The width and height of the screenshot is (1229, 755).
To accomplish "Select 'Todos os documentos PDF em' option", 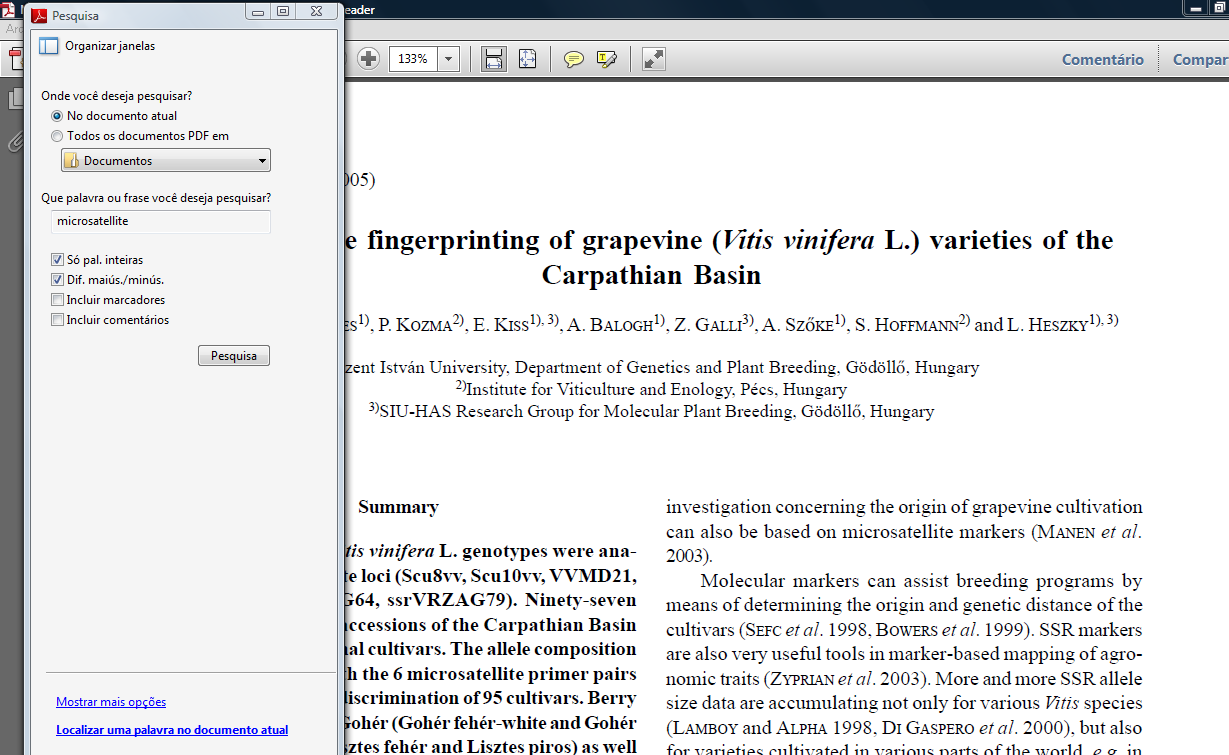I will pos(57,136).
